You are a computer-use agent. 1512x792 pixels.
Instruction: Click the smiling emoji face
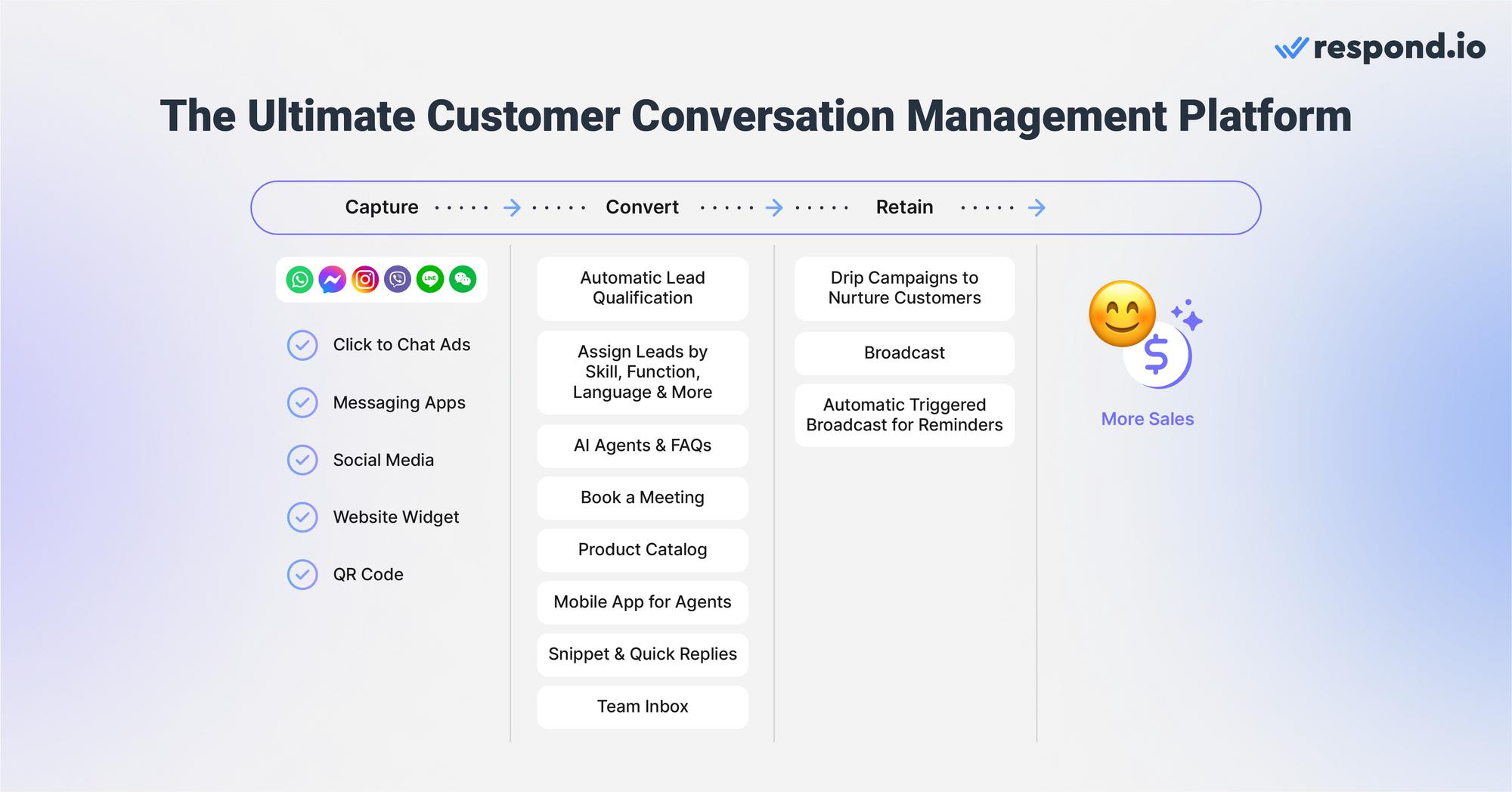pos(1122,314)
